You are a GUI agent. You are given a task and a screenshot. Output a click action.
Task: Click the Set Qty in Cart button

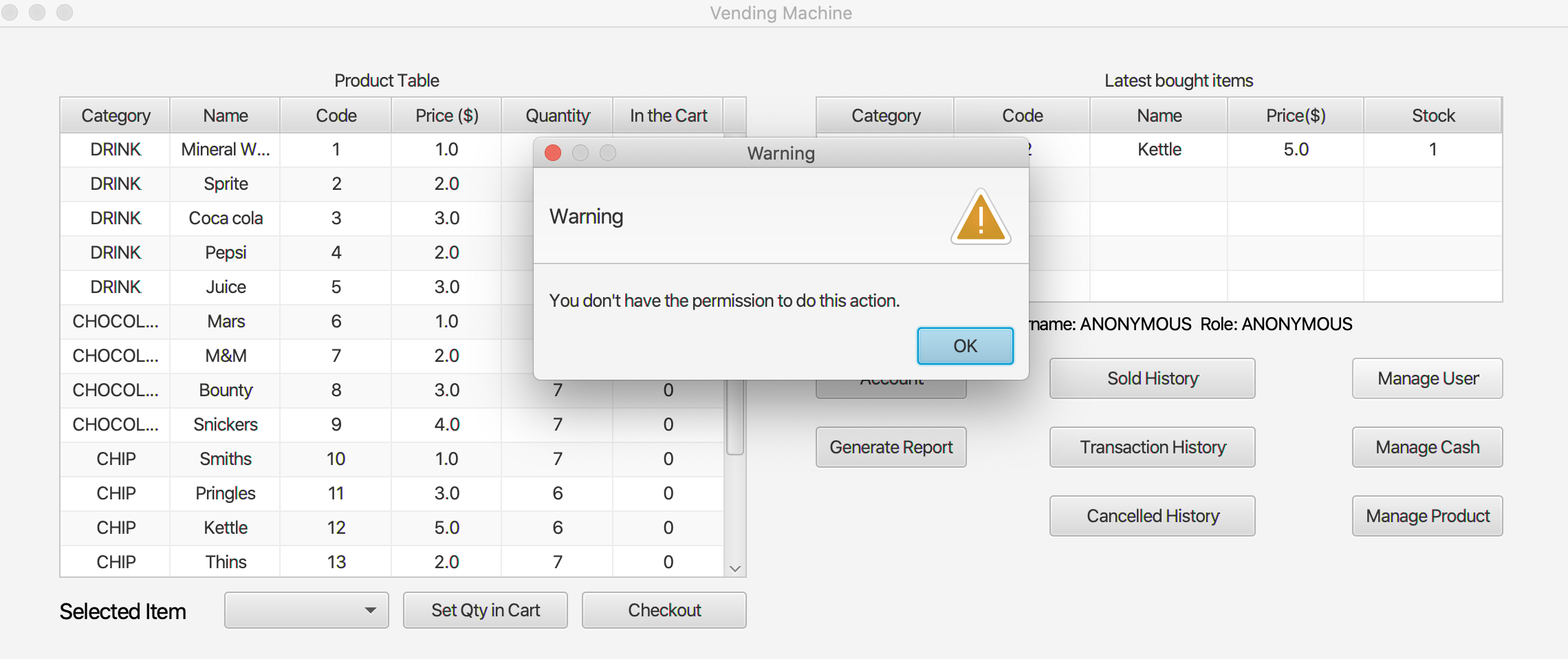pyautogui.click(x=486, y=610)
